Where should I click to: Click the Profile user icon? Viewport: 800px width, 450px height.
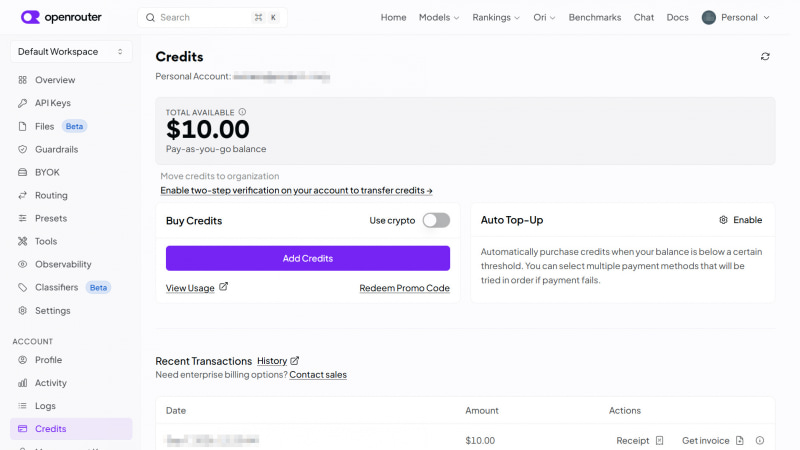(x=22, y=360)
